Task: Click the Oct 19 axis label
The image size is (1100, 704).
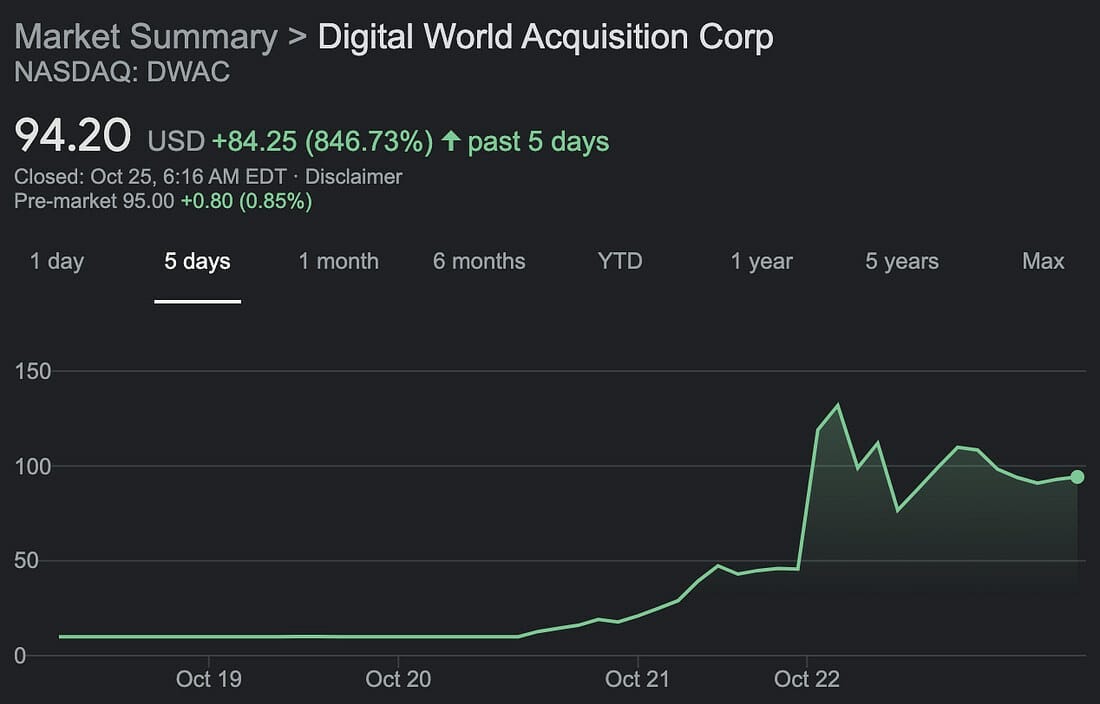Action: [209, 679]
